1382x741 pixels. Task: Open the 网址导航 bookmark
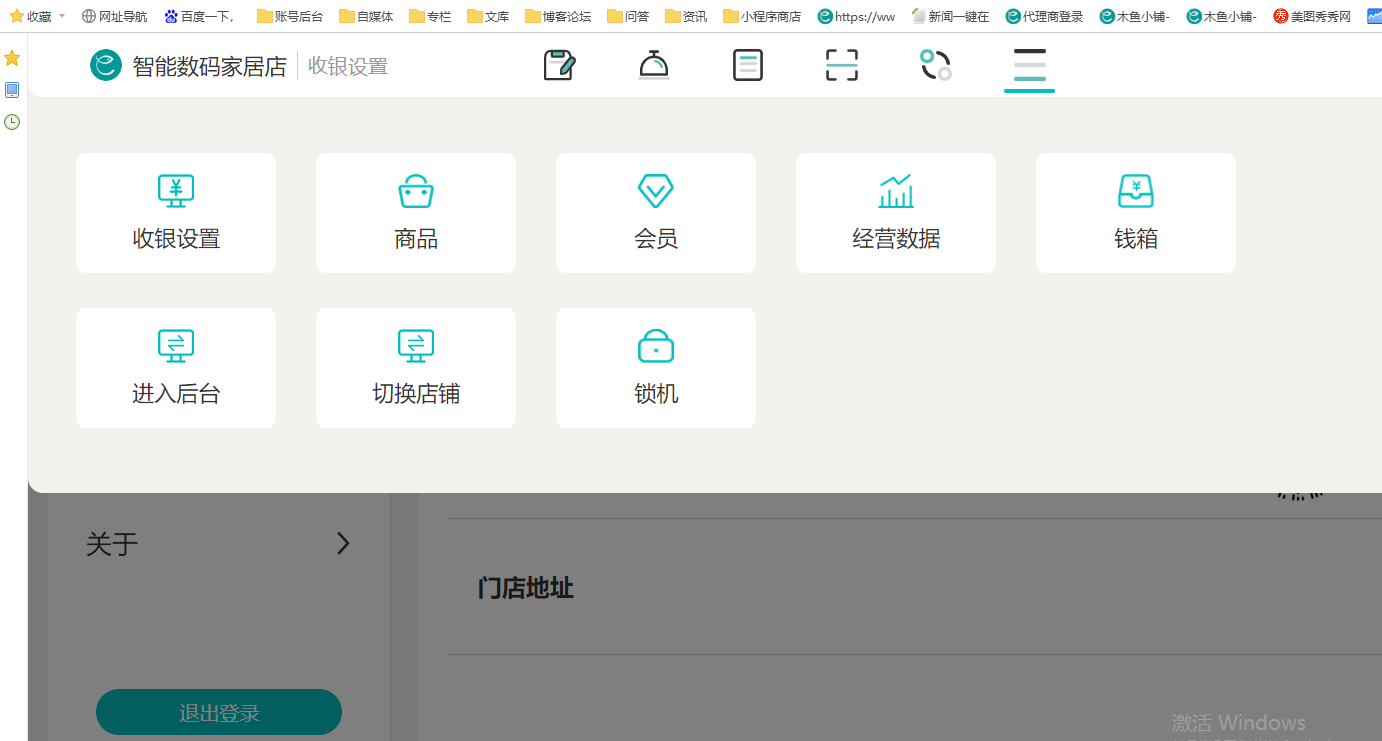click(x=115, y=16)
